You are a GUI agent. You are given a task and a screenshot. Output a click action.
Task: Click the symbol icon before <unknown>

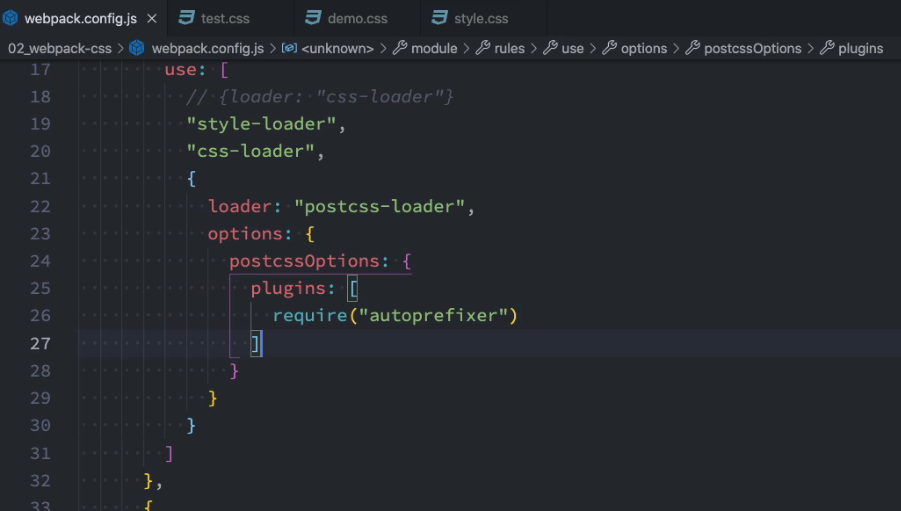289,48
